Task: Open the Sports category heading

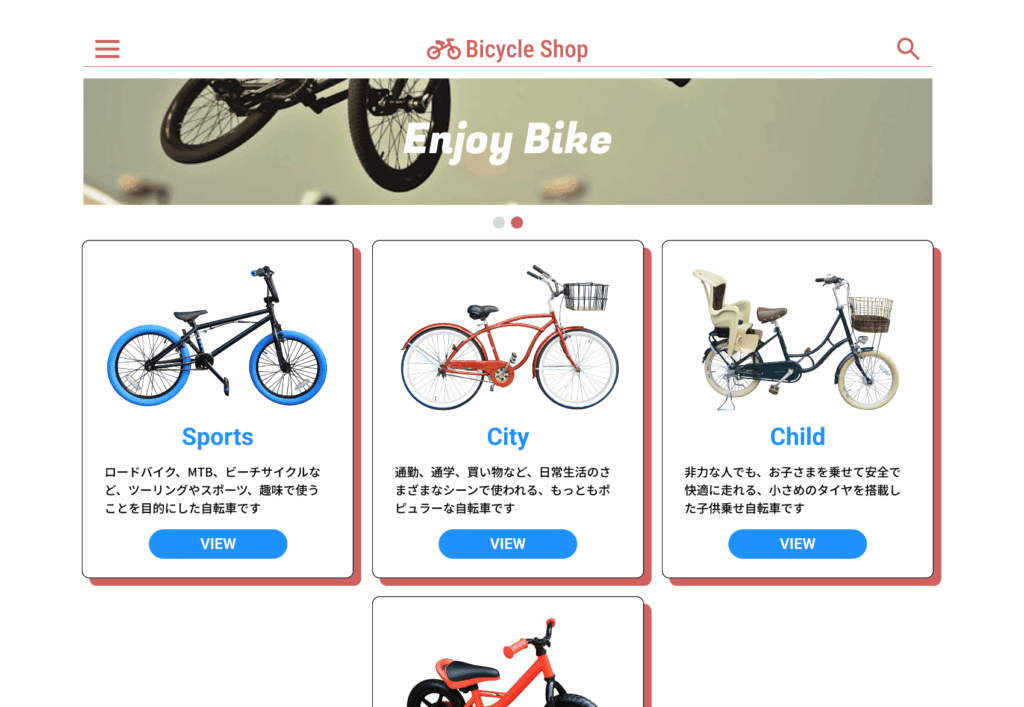Action: (217, 437)
